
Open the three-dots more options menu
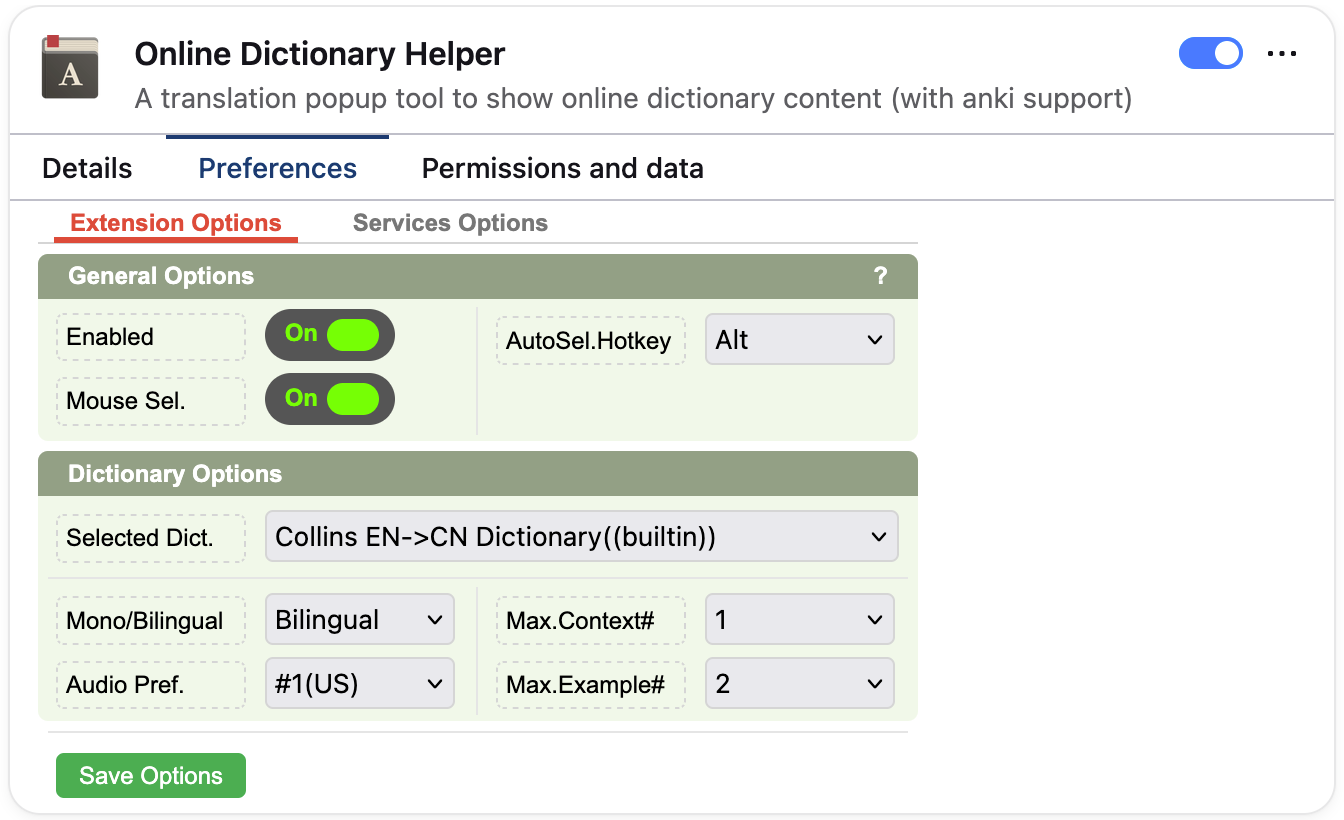coord(1282,54)
